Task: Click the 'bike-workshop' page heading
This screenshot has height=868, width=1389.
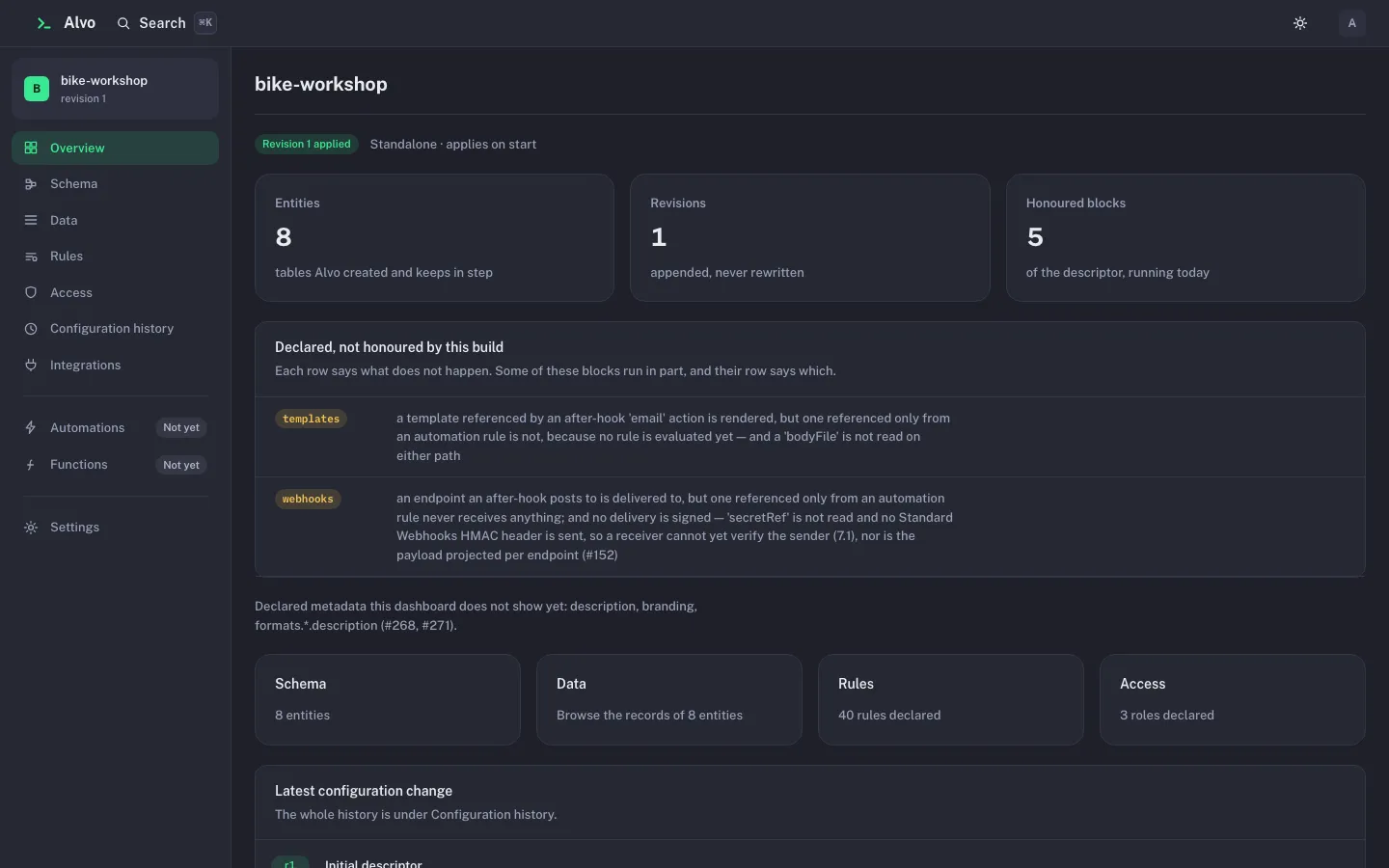Action: pos(321,84)
